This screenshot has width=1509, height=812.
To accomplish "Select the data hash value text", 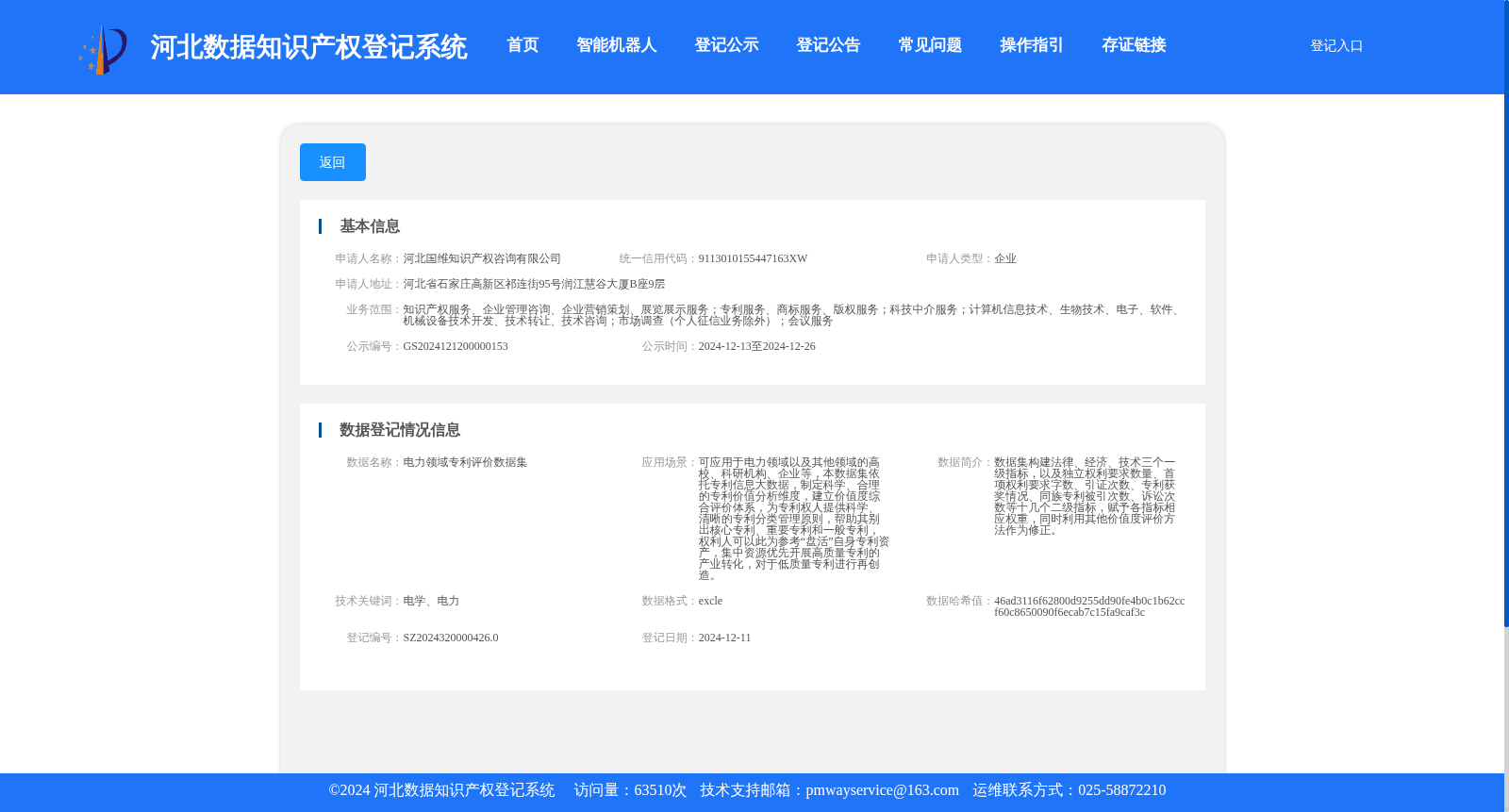I will (1089, 606).
